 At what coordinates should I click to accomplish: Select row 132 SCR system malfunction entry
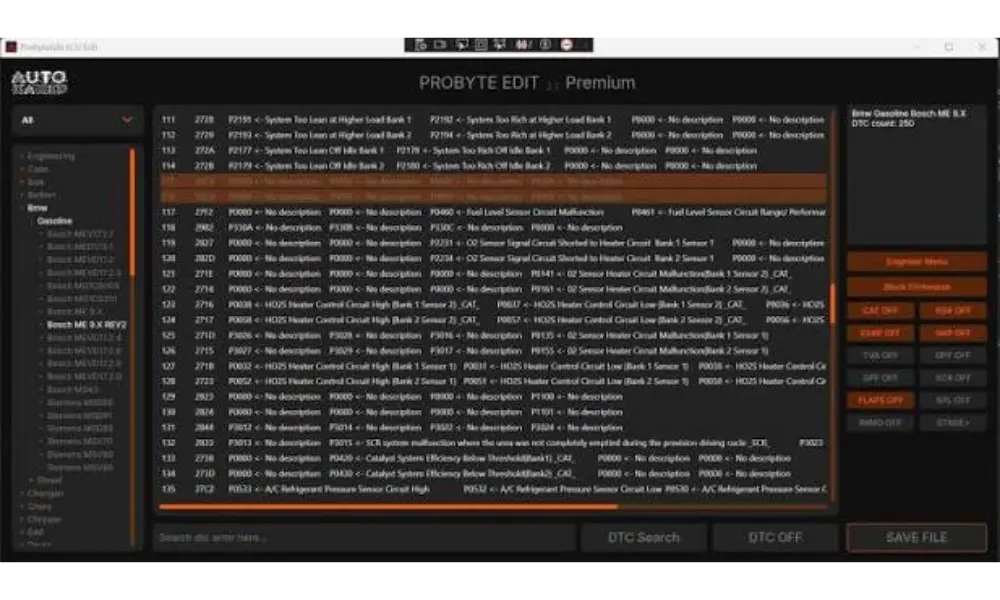pyautogui.click(x=493, y=443)
